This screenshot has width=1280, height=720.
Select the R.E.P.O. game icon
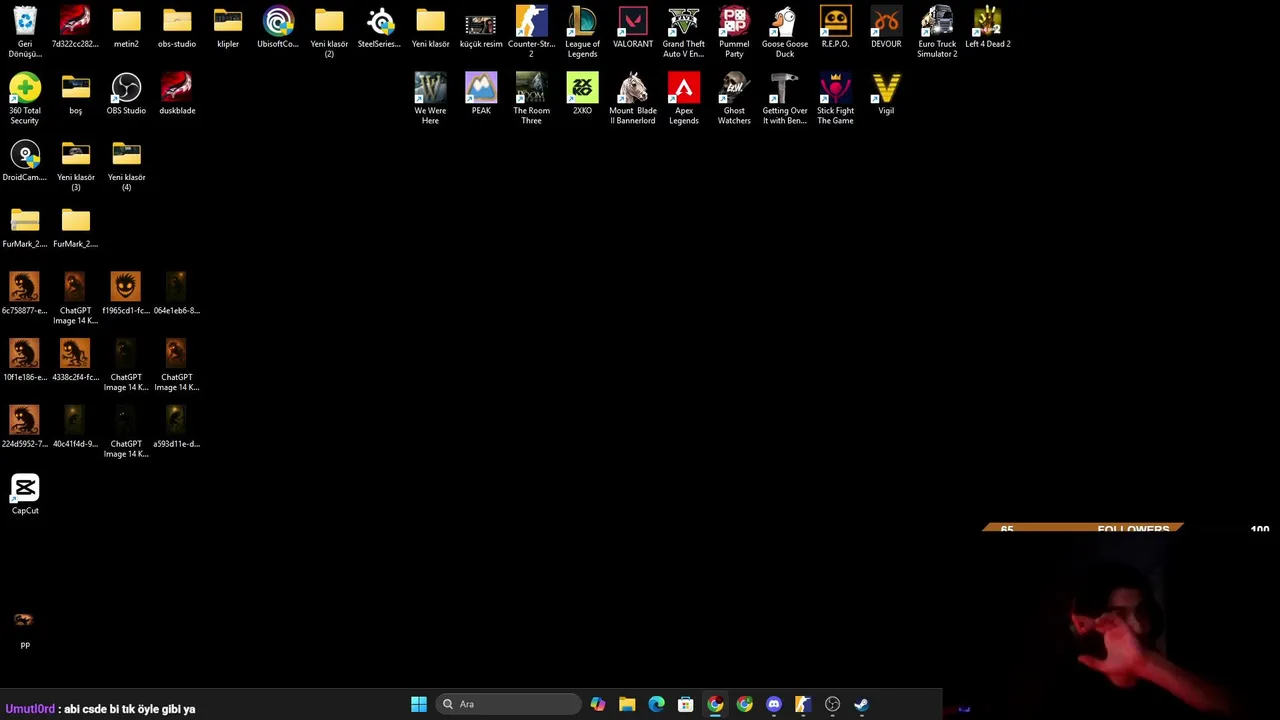pos(835,28)
